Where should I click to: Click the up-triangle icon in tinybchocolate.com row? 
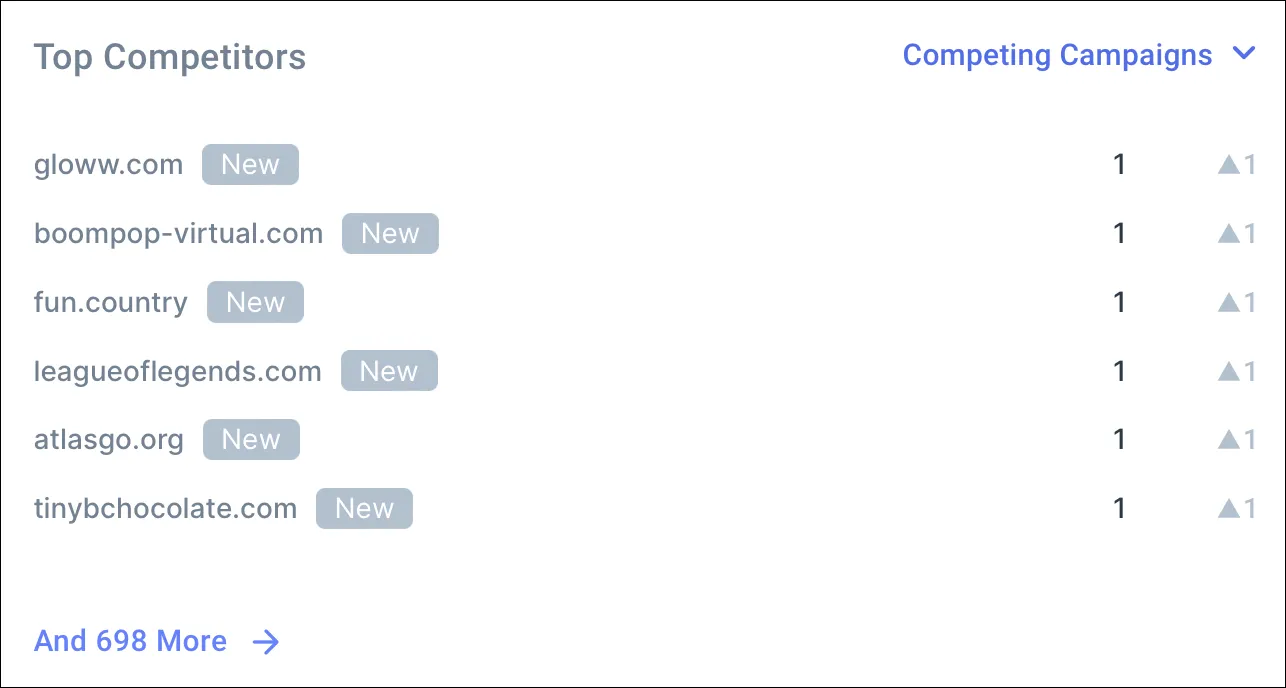[x=1229, y=509]
